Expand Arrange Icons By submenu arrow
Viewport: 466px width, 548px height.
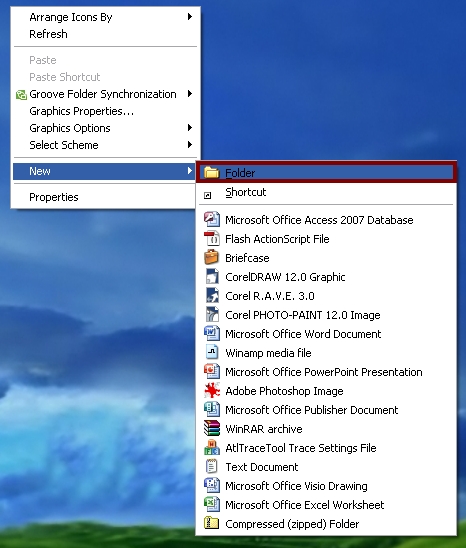(x=190, y=16)
